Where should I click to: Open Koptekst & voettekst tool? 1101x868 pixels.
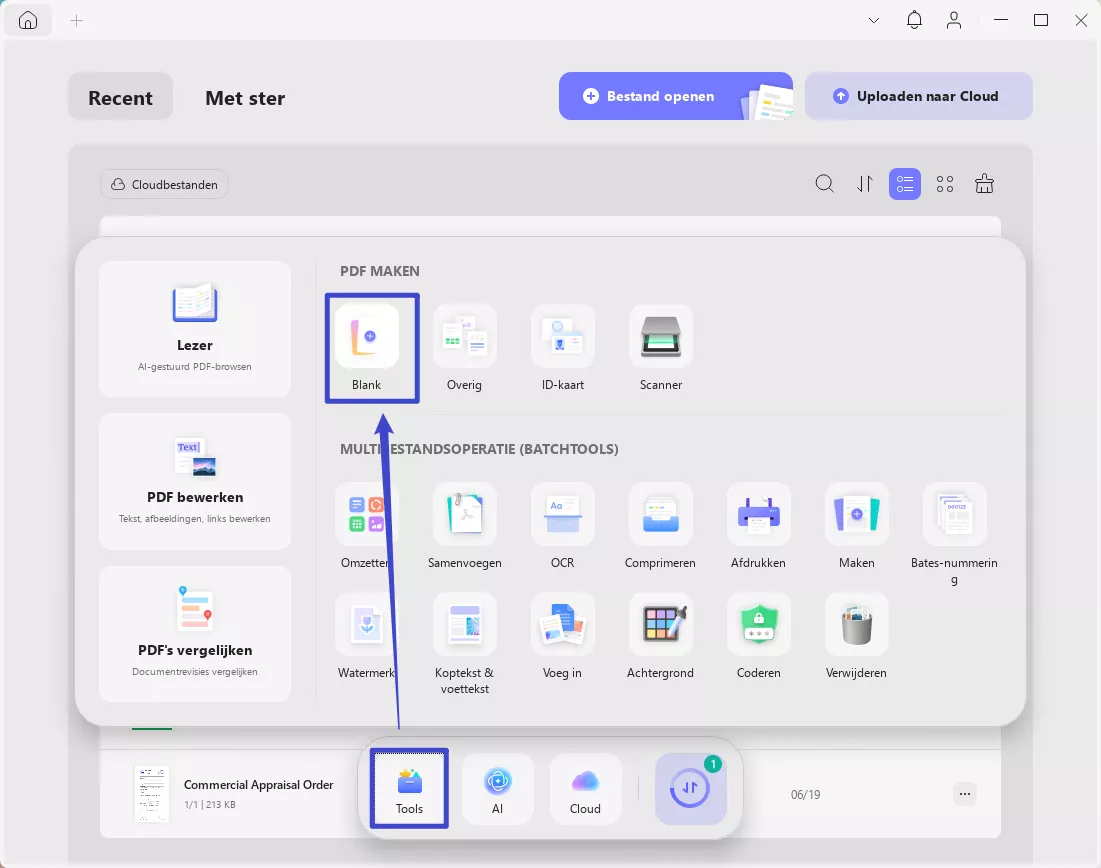[x=464, y=644]
